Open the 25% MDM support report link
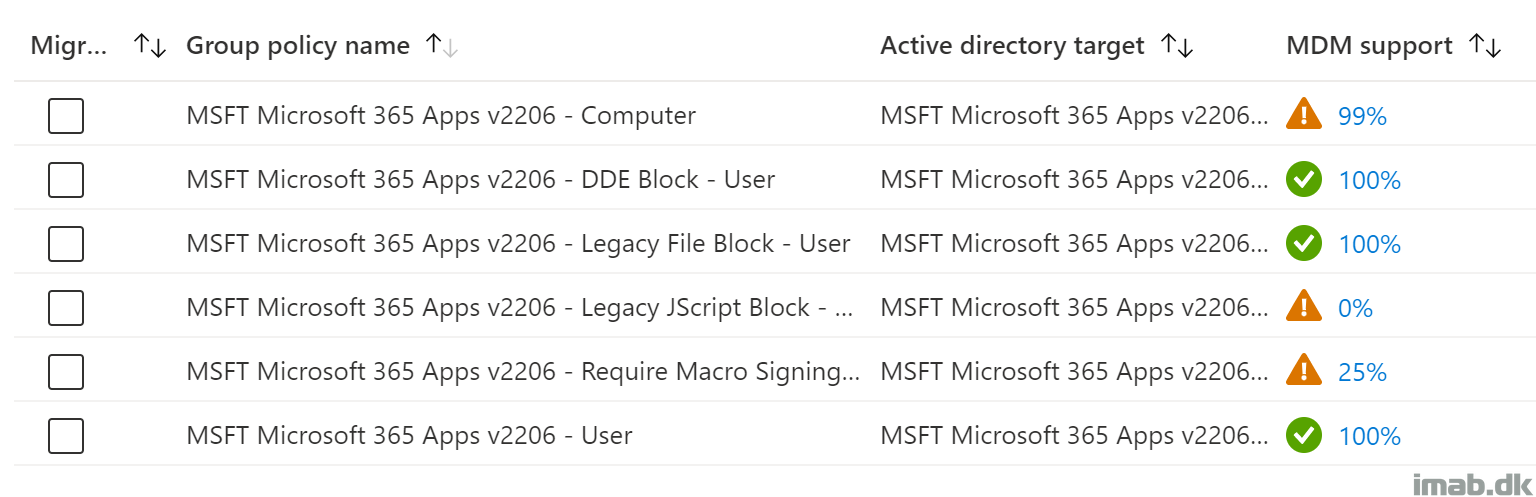 coord(1362,373)
